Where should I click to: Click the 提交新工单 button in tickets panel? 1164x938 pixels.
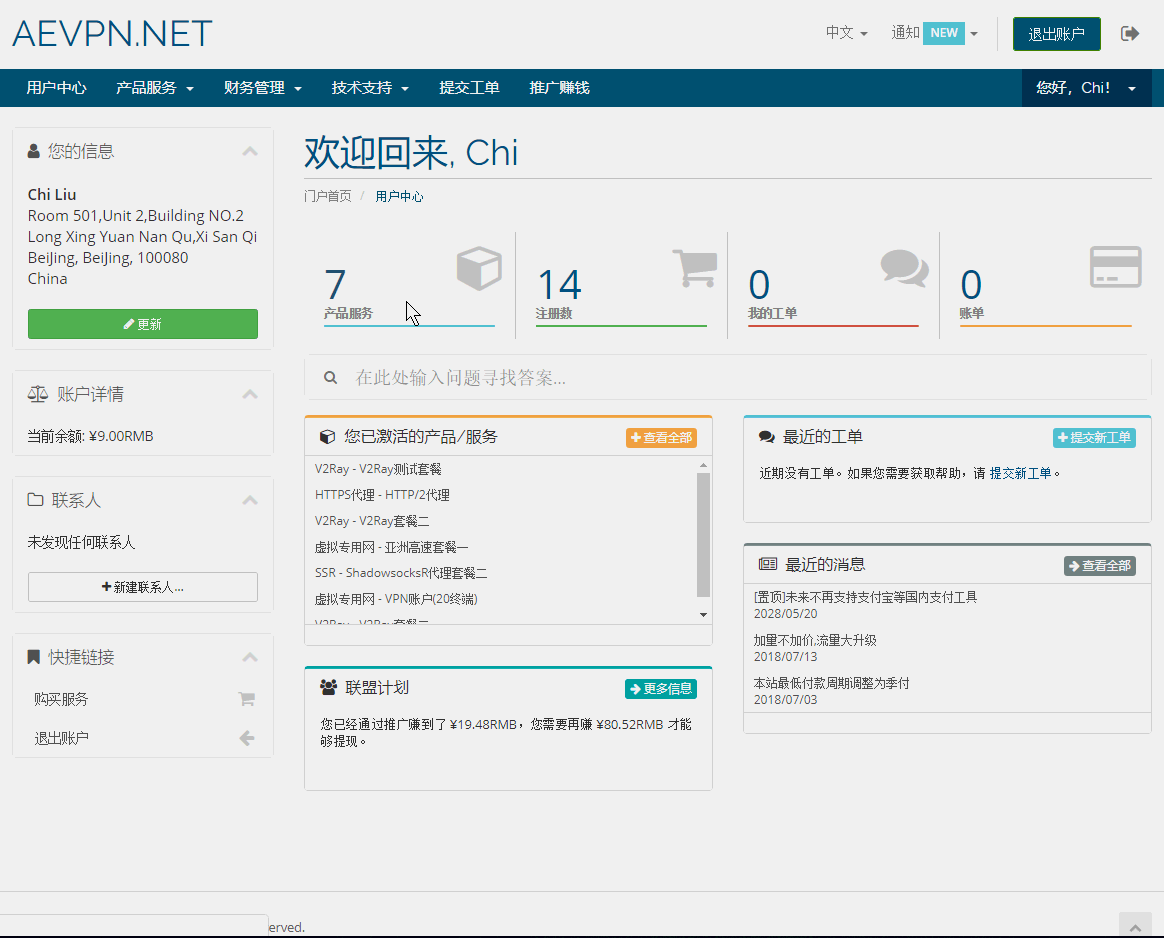tap(1094, 438)
